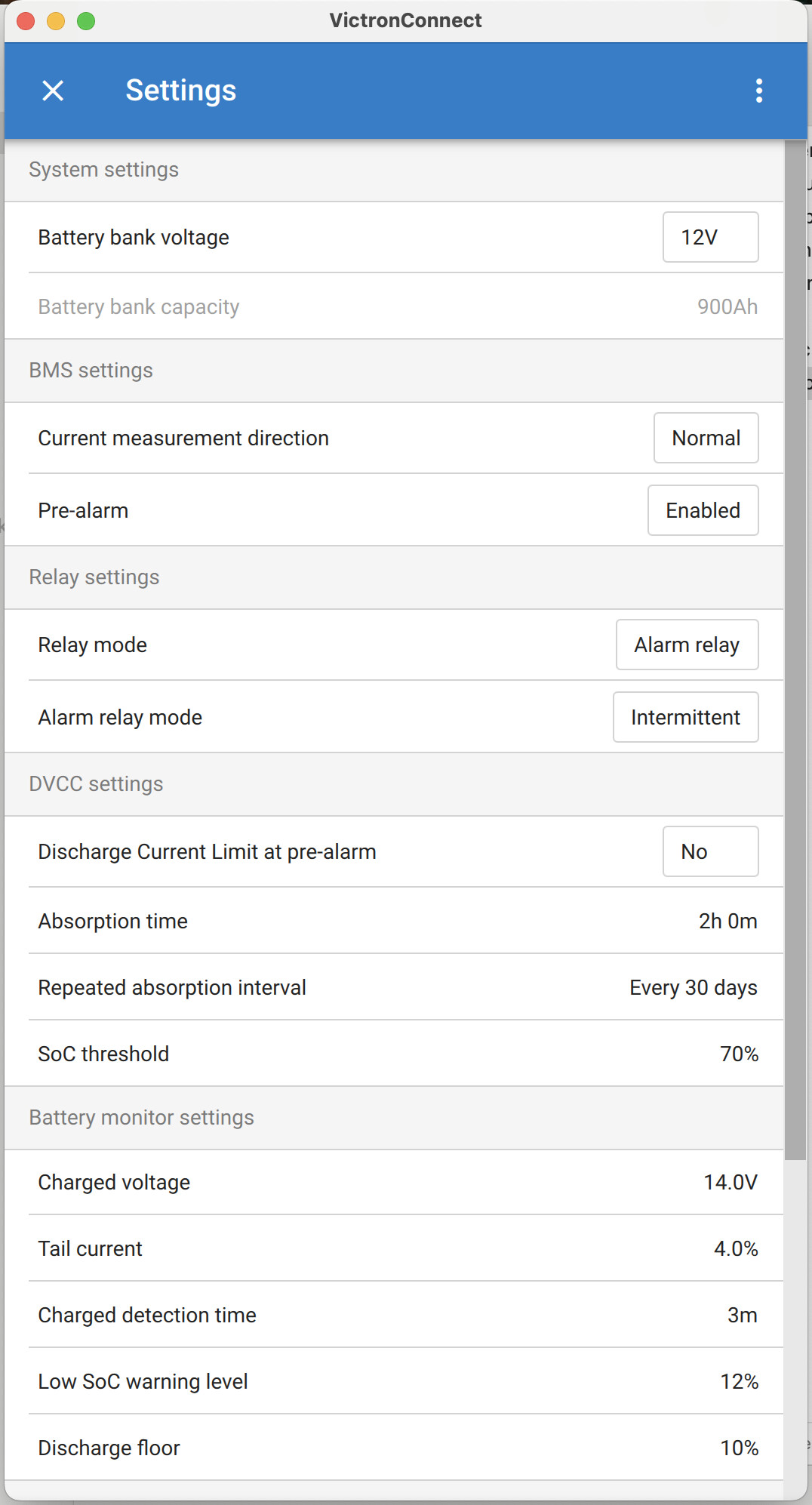Edit Charged voltage 14.0V value
The height and width of the screenshot is (1505, 812).
point(730,1182)
